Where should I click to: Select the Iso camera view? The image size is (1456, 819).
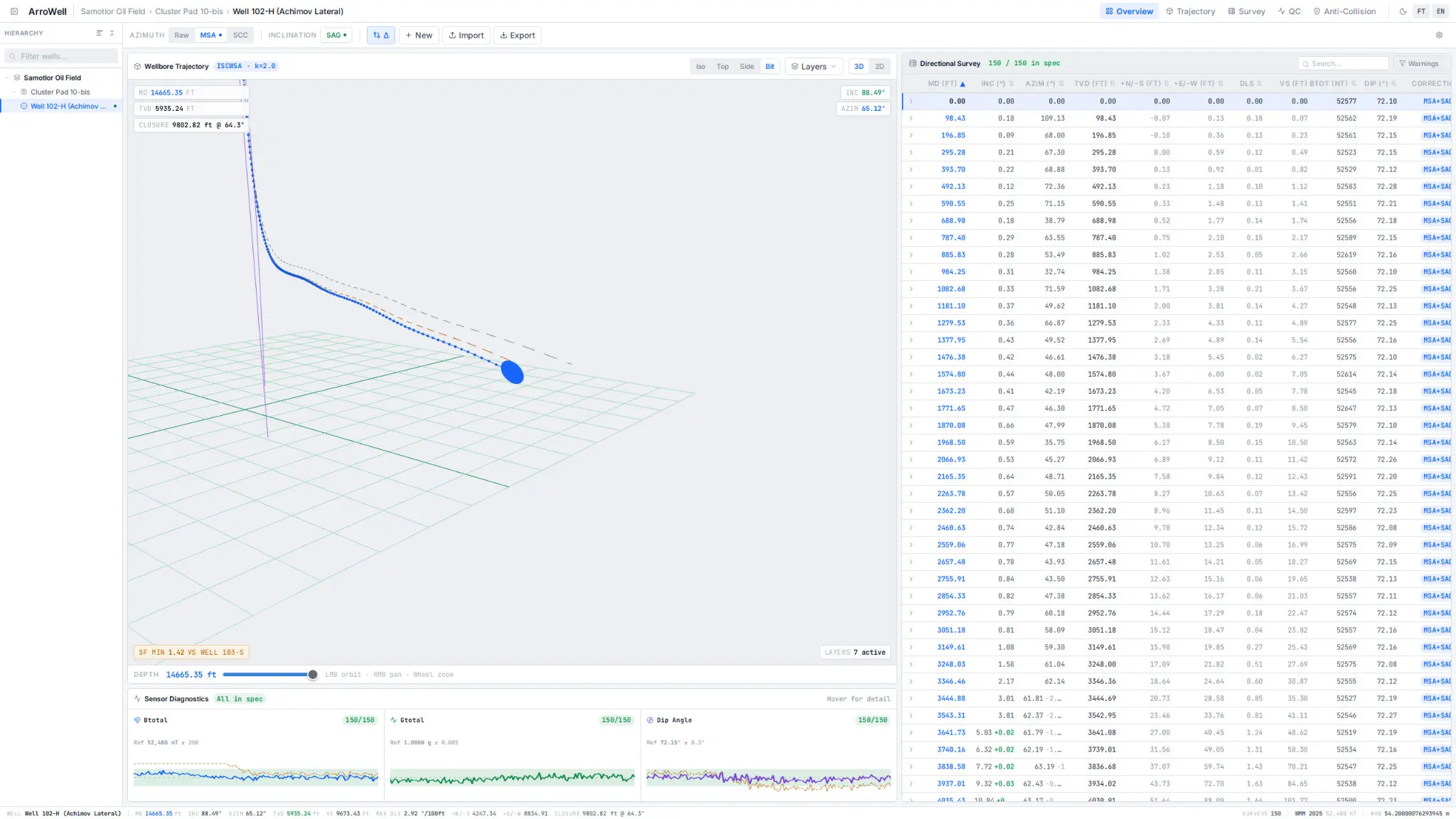pyautogui.click(x=701, y=66)
